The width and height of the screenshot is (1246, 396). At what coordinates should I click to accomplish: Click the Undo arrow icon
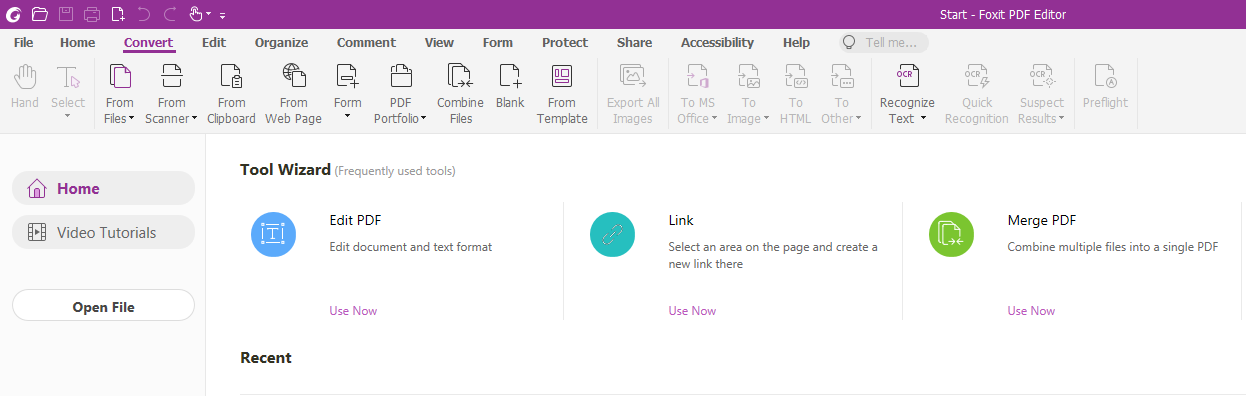click(x=144, y=14)
